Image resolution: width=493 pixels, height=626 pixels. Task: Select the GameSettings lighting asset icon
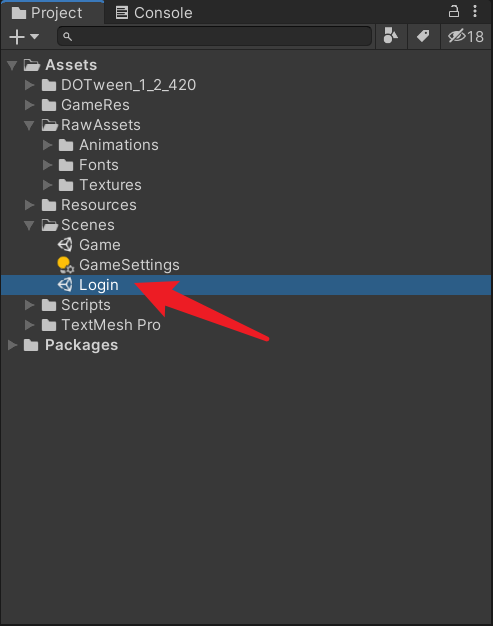65,265
